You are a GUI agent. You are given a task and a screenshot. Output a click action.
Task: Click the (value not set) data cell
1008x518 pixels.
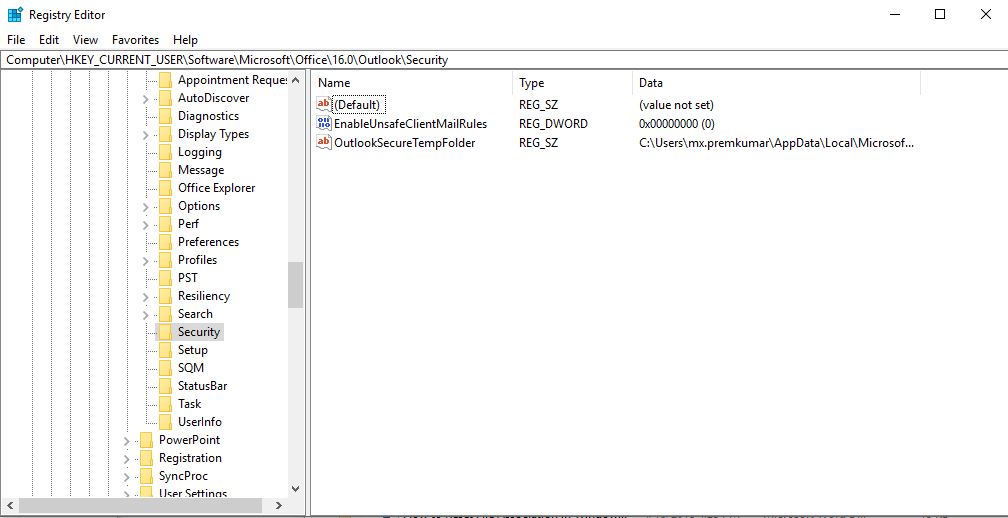[x=676, y=105]
